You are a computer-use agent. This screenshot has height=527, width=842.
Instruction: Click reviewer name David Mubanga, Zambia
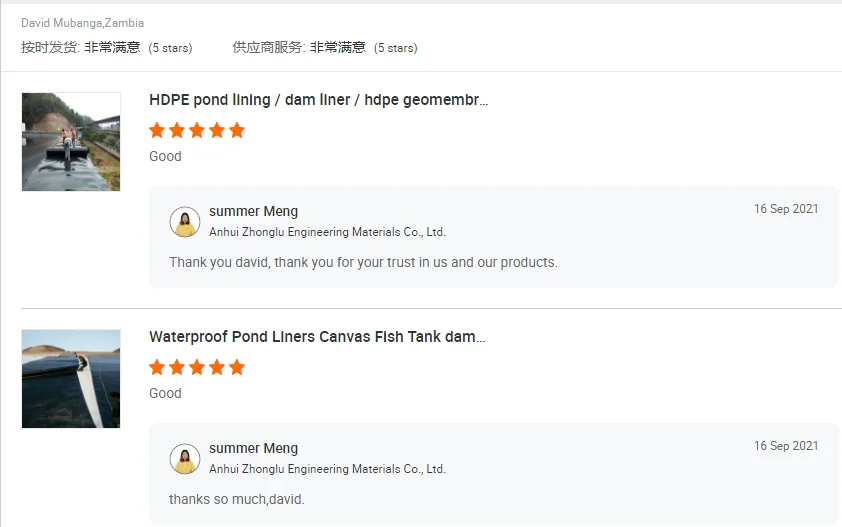click(82, 23)
